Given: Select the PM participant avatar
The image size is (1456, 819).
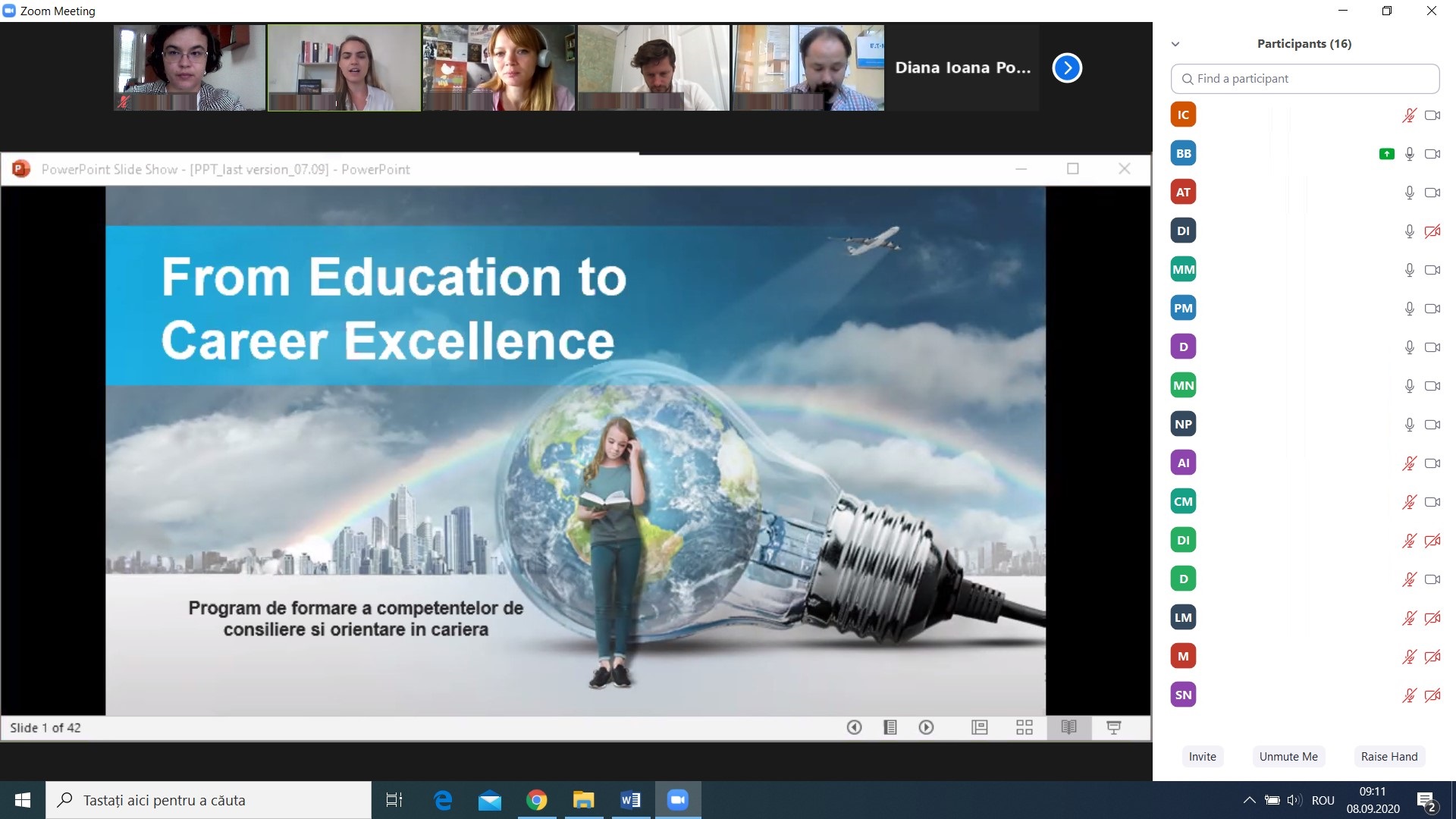Looking at the screenshot, I should point(1183,309).
